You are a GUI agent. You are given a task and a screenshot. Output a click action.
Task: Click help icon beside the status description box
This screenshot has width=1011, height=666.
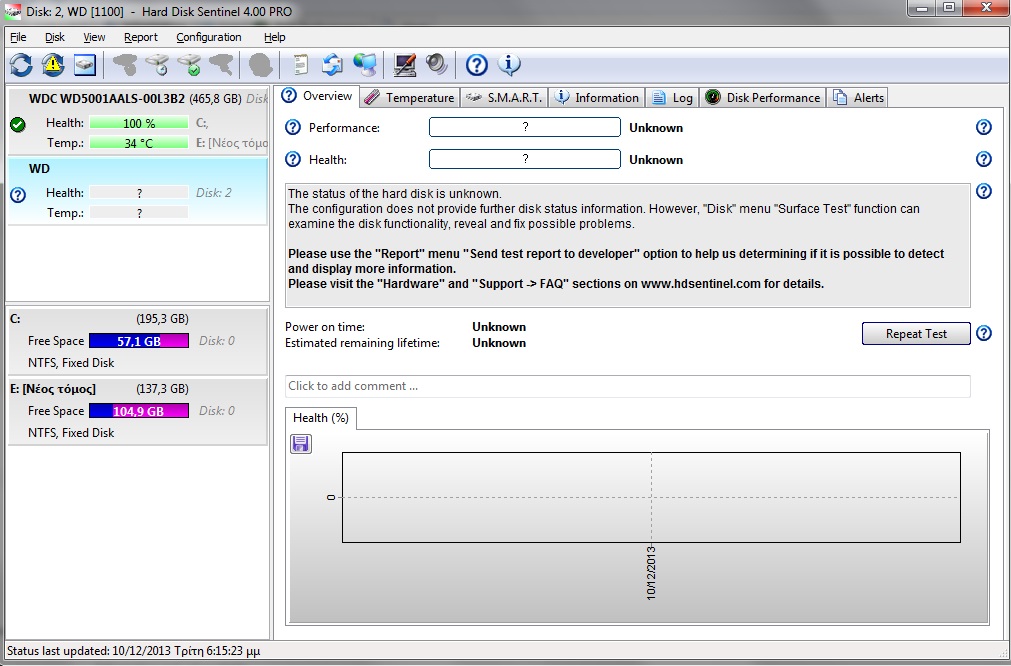[983, 191]
